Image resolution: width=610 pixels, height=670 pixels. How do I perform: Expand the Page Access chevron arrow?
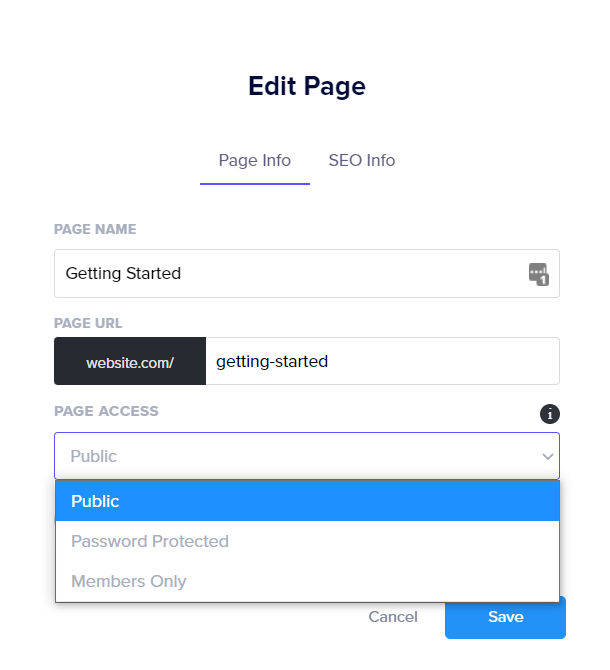(547, 457)
